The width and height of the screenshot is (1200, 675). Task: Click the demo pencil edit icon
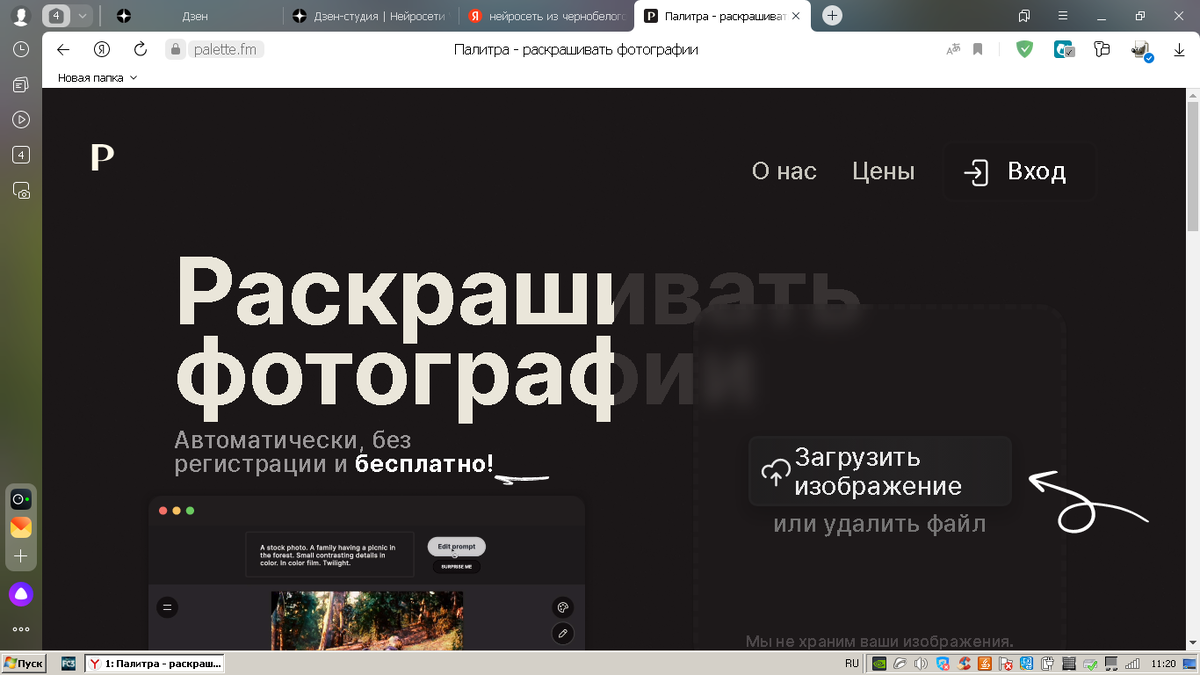pos(562,633)
